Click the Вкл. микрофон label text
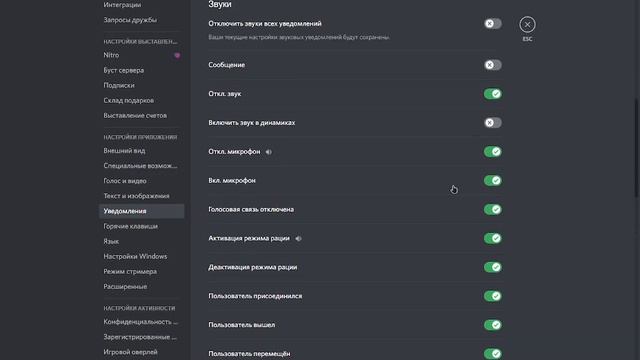 [232, 180]
